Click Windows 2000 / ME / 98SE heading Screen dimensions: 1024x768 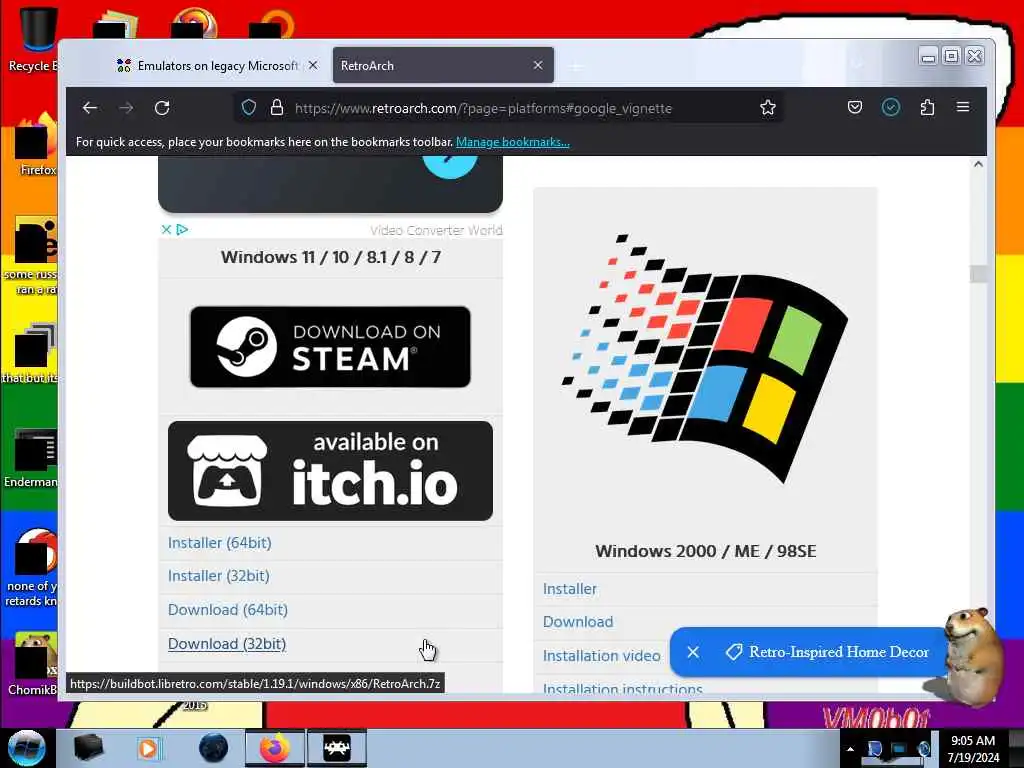click(705, 551)
